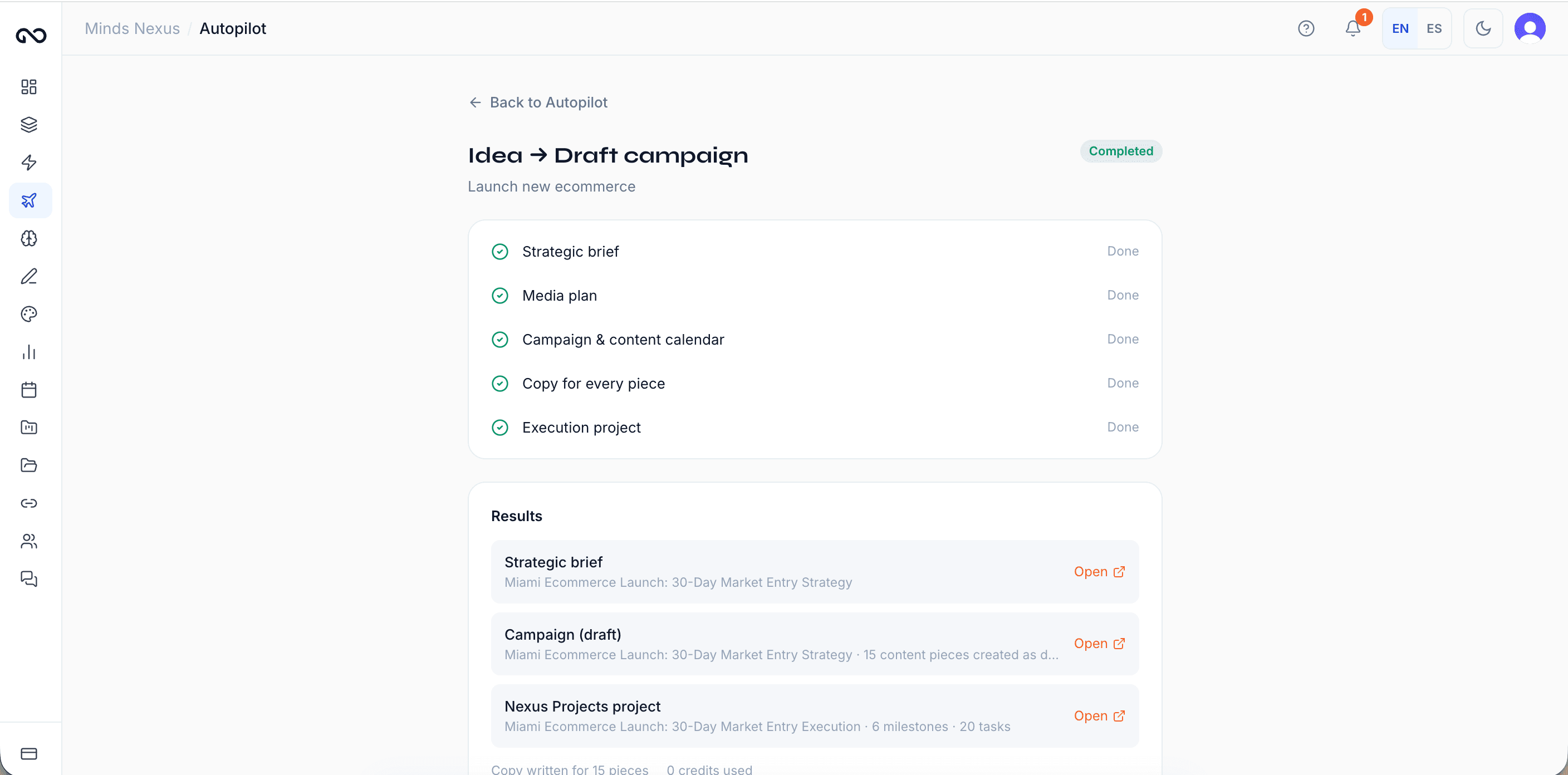Go back via Back to Autopilot link

[x=538, y=102]
